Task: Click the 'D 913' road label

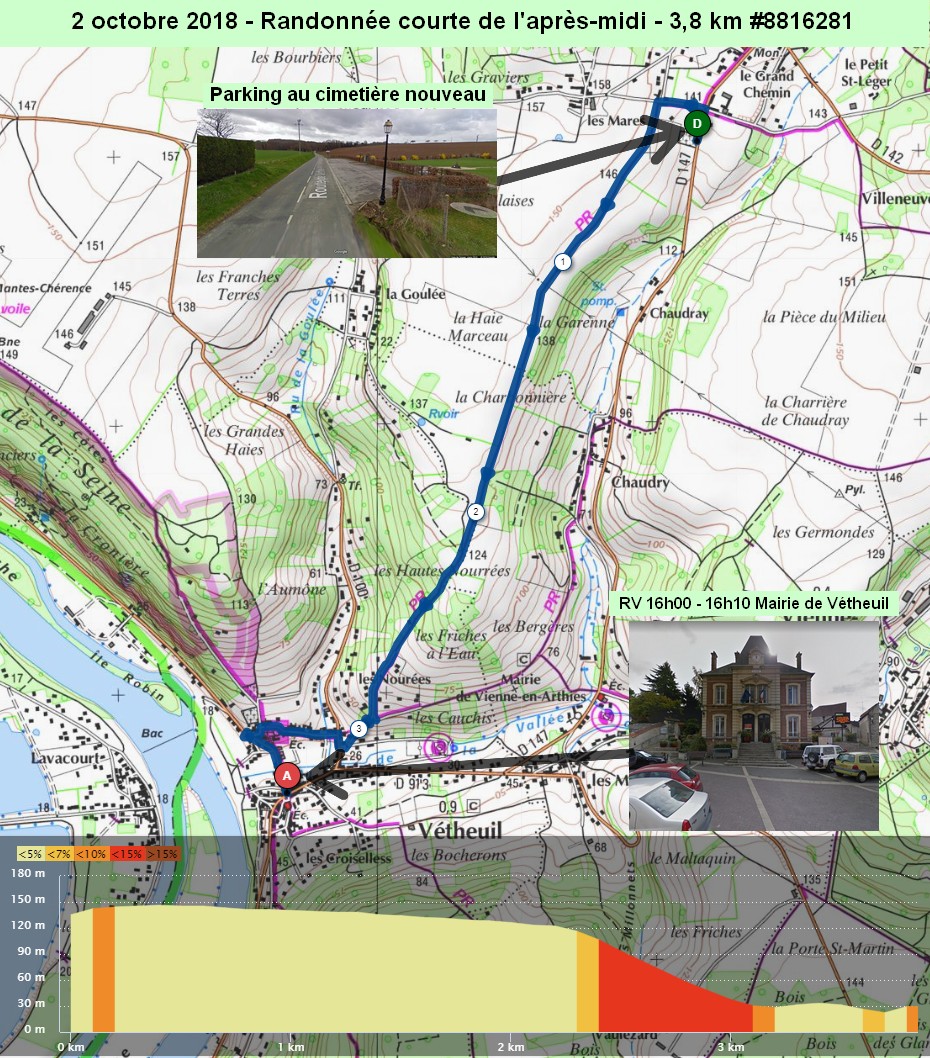Action: click(x=412, y=784)
